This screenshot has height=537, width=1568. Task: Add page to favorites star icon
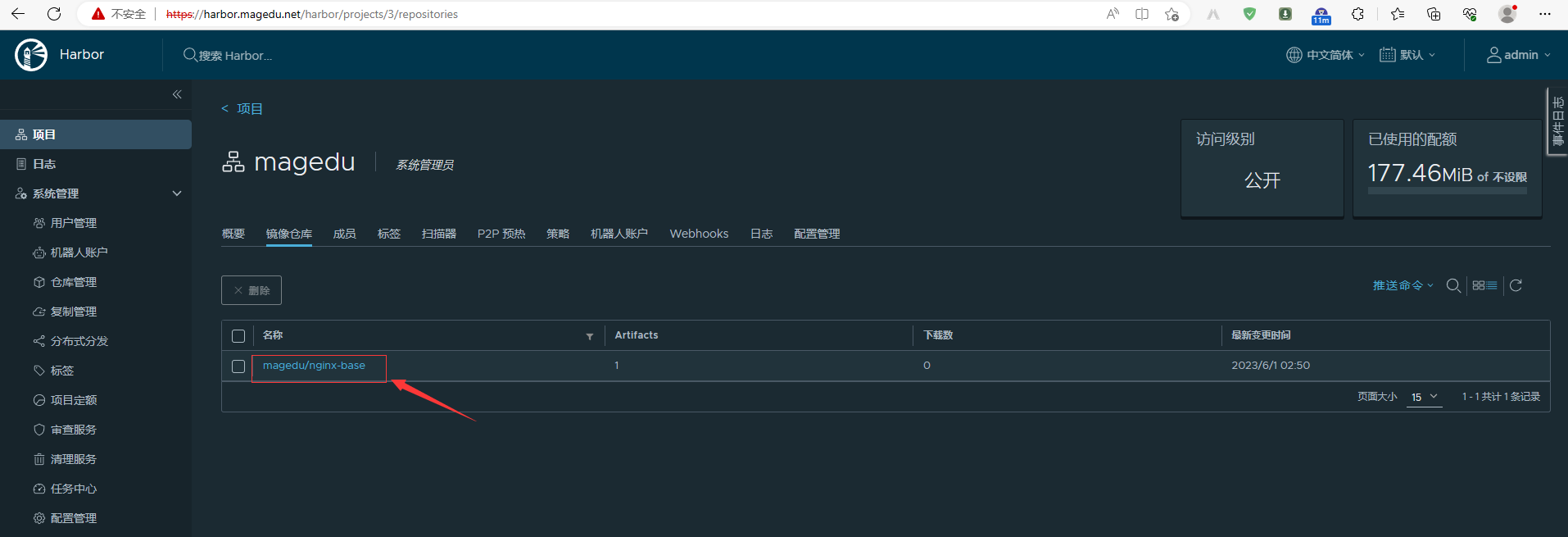point(1171,14)
